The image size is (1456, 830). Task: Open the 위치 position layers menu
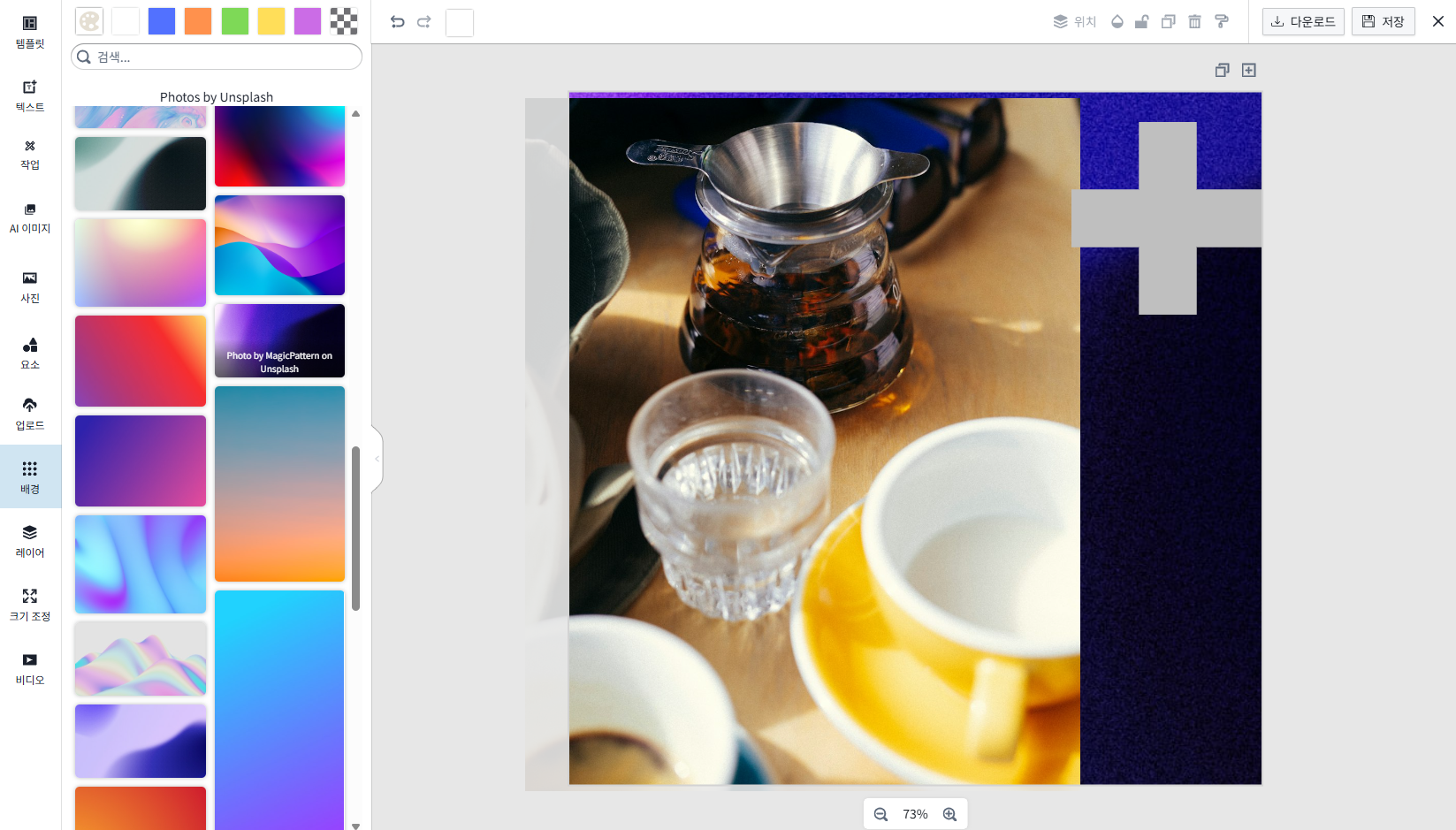point(1074,22)
